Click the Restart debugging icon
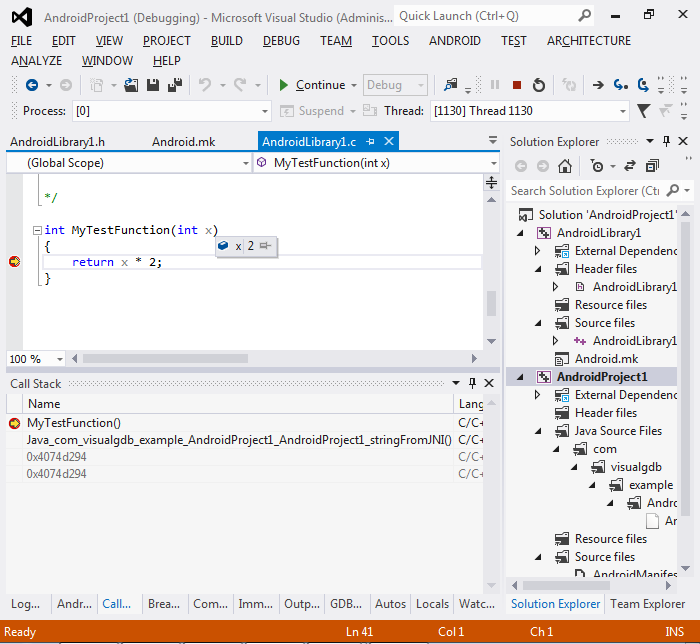The height and width of the screenshot is (644, 700). pyautogui.click(x=539, y=85)
